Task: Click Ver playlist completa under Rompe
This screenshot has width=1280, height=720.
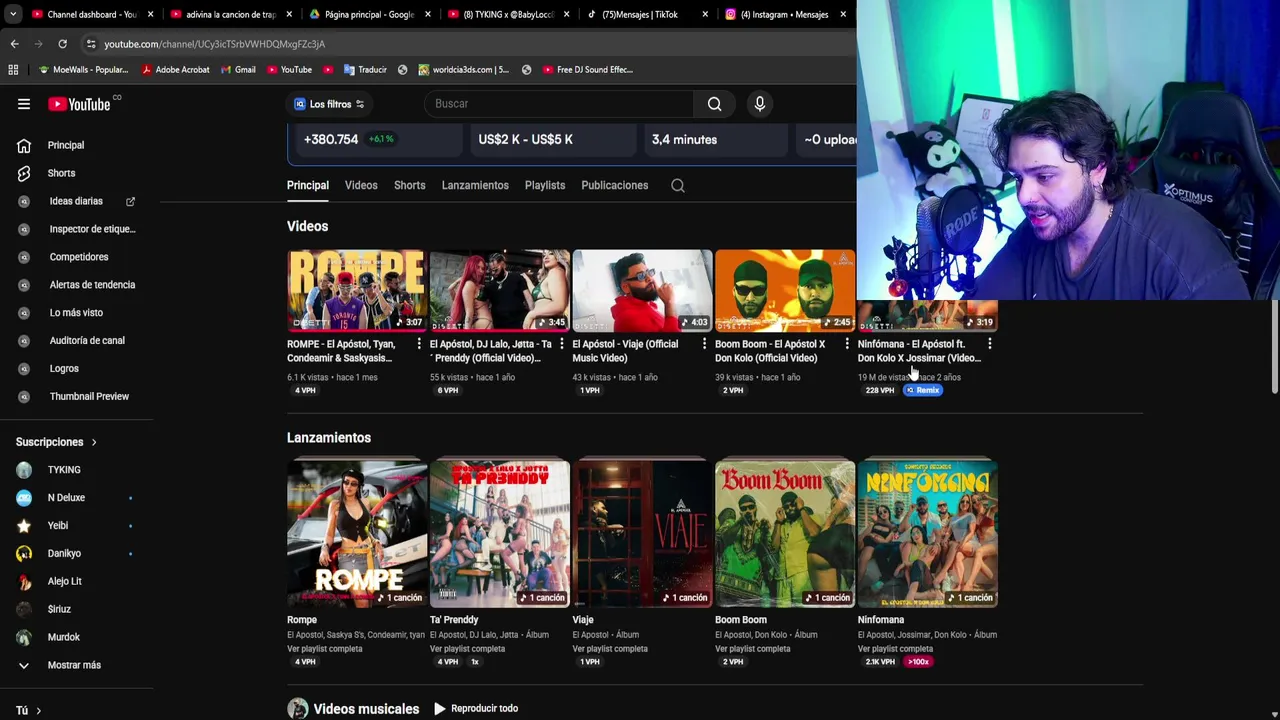Action: click(x=325, y=649)
